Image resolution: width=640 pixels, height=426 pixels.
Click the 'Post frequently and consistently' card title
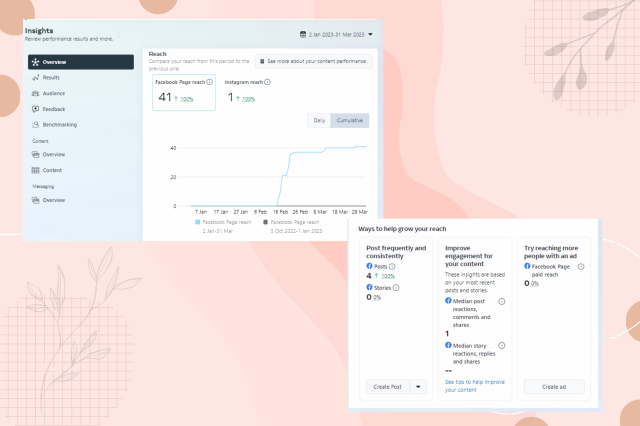point(396,252)
